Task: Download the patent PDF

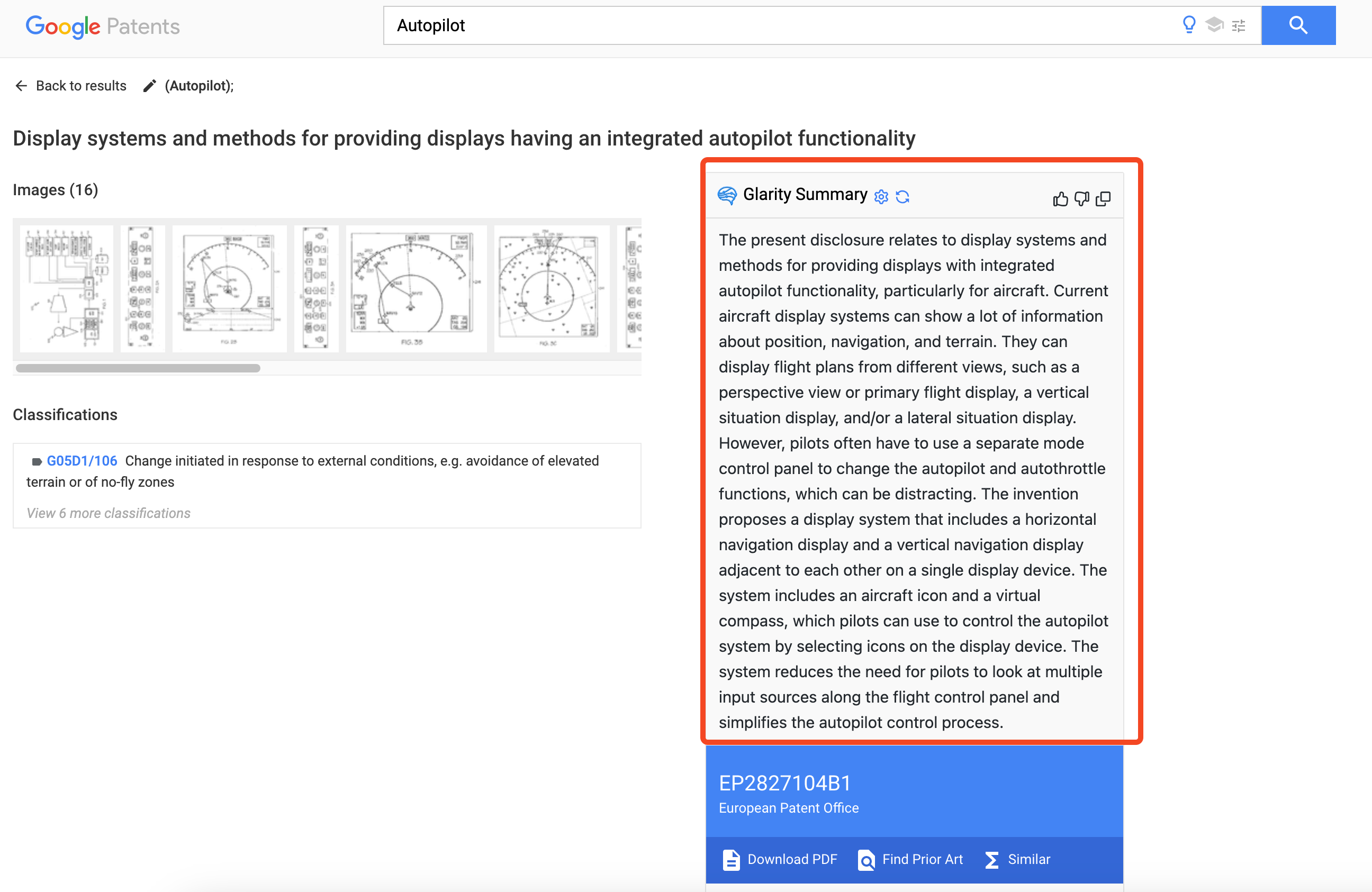Action: pos(781,859)
